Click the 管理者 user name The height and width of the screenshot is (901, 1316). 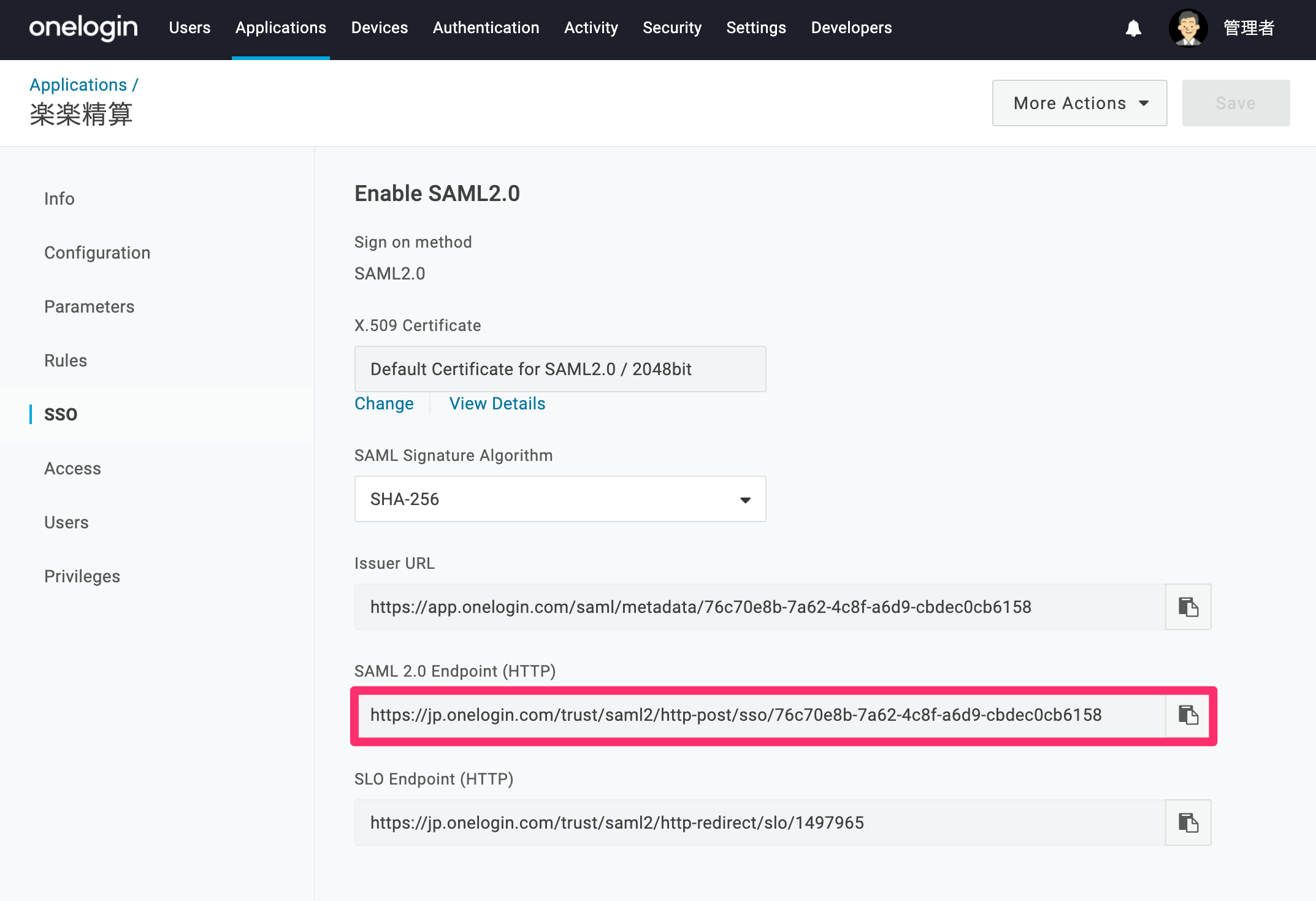click(1249, 28)
